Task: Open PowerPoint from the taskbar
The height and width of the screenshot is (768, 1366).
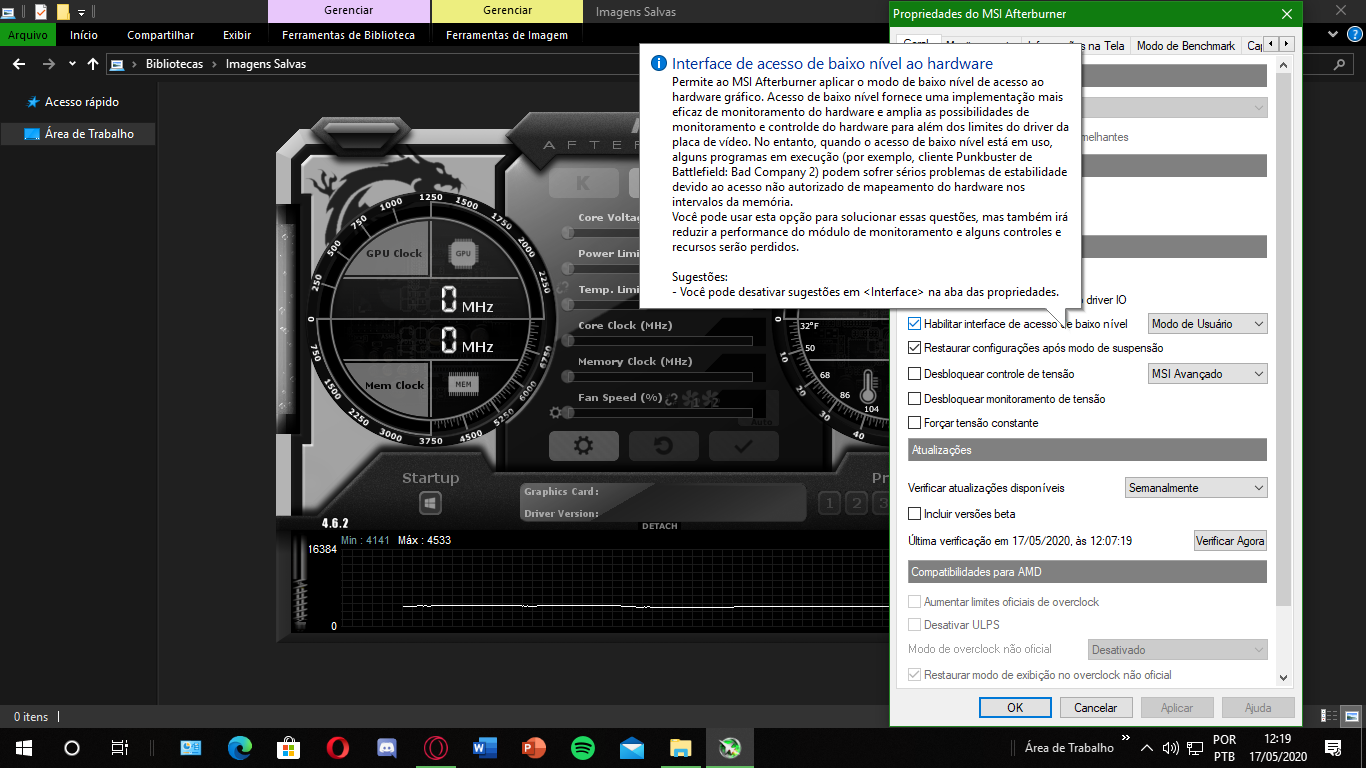Action: coord(534,747)
